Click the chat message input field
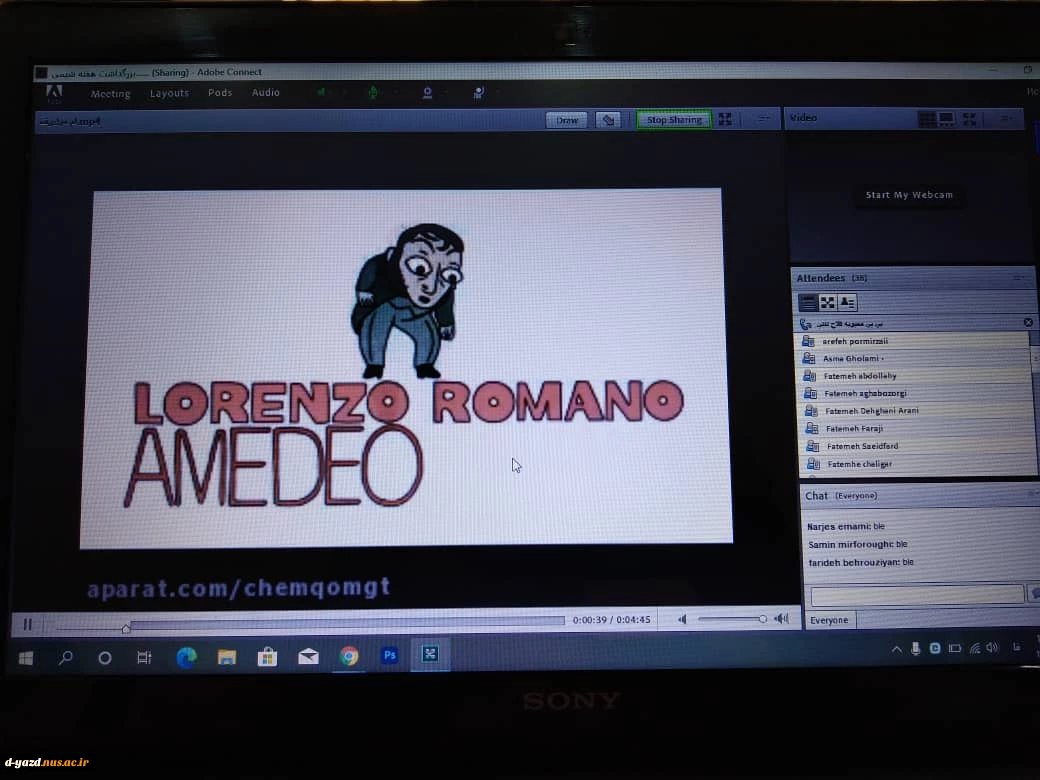The width and height of the screenshot is (1040, 780). tap(917, 595)
